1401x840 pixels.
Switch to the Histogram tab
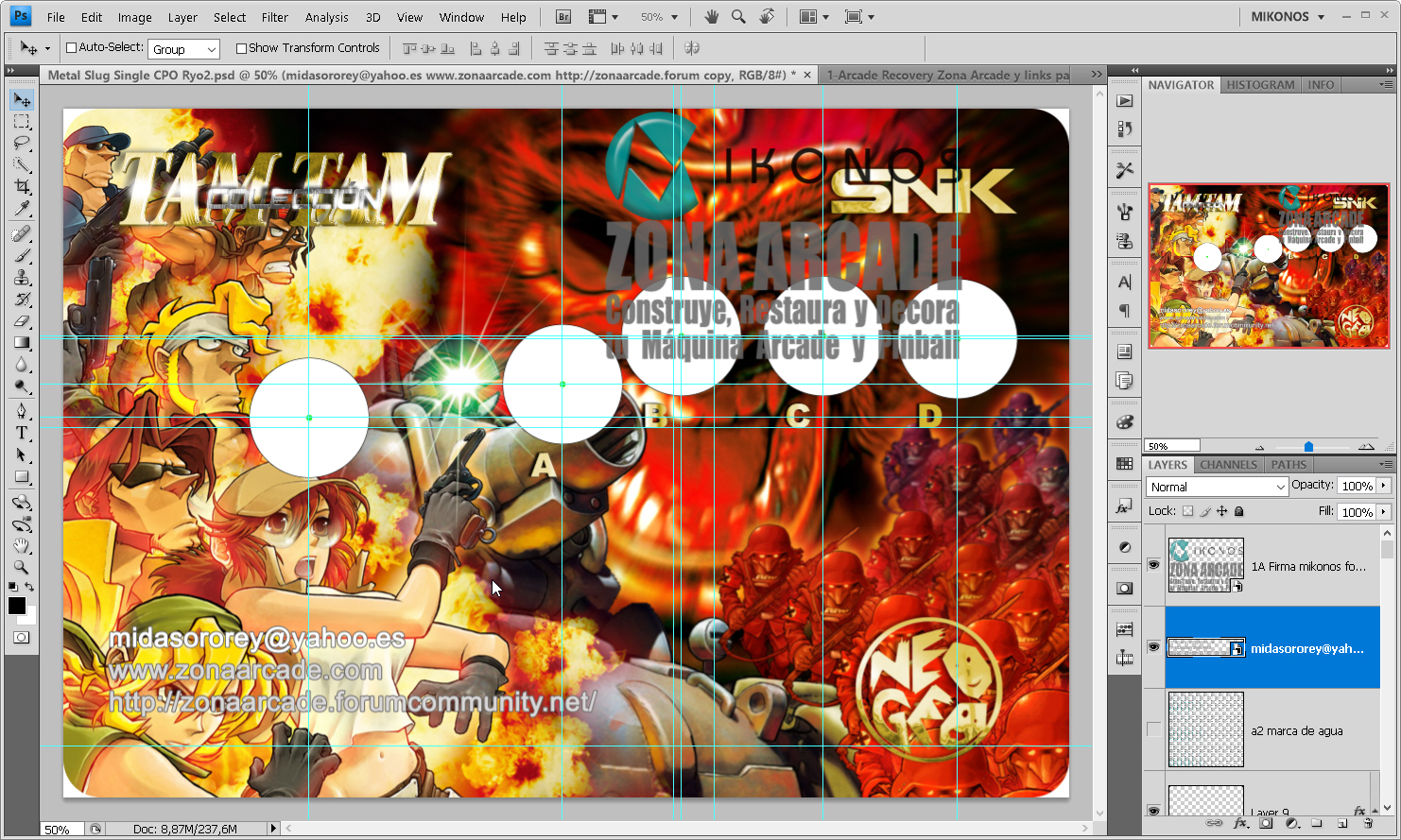pyautogui.click(x=1260, y=85)
